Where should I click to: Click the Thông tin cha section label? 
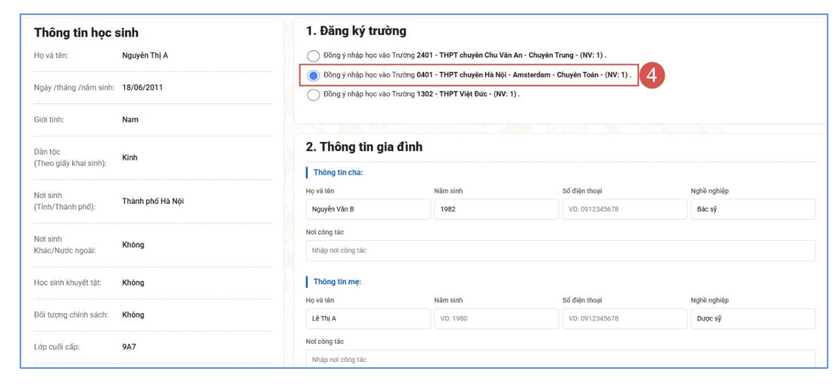339,172
